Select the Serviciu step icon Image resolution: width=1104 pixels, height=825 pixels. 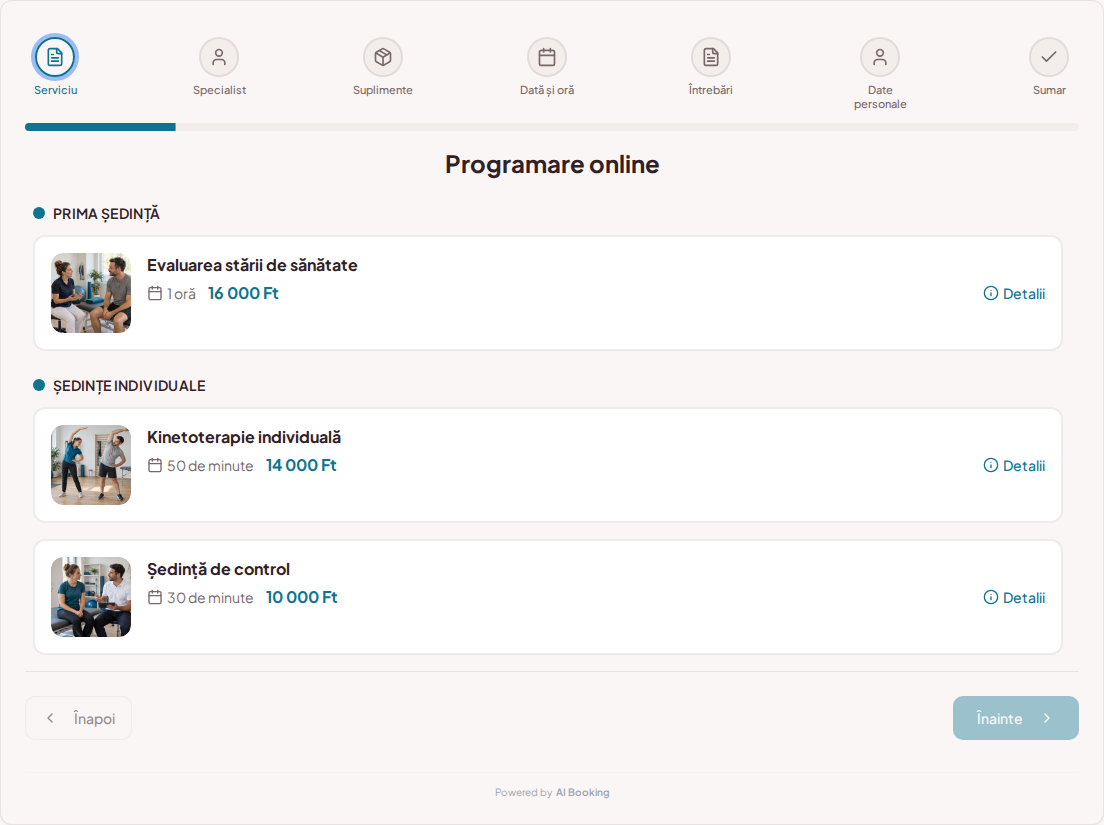(55, 57)
